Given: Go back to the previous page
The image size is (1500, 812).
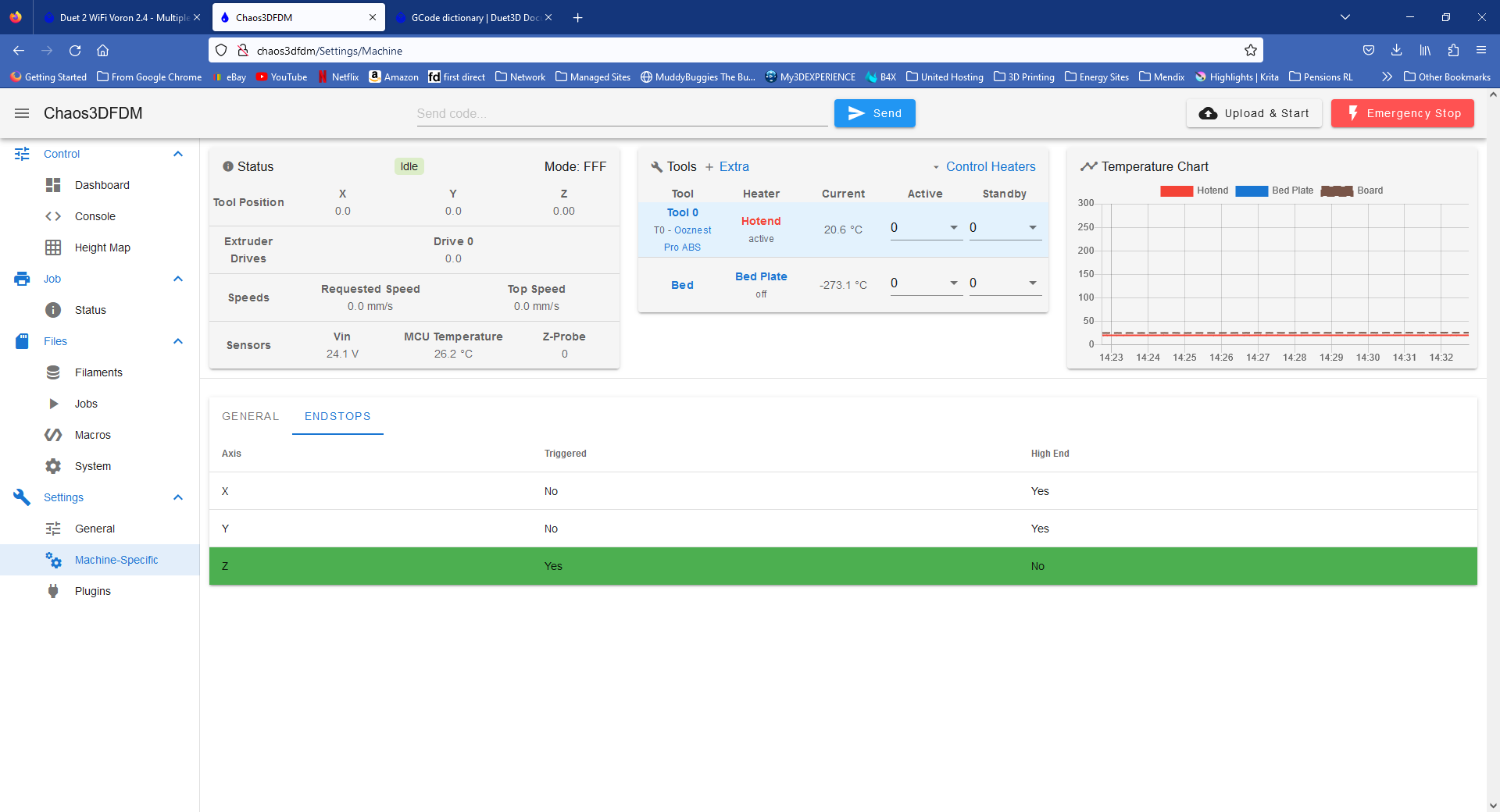Looking at the screenshot, I should pos(19,51).
